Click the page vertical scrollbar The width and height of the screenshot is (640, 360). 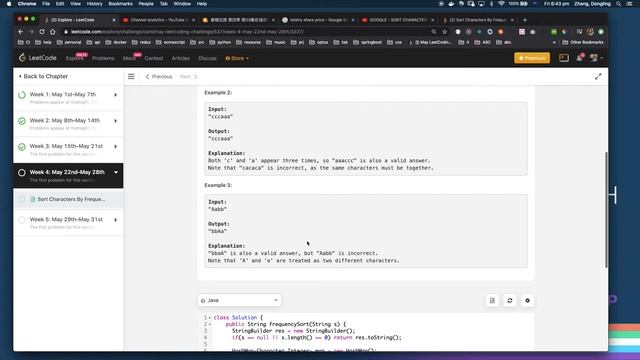tap(606, 210)
